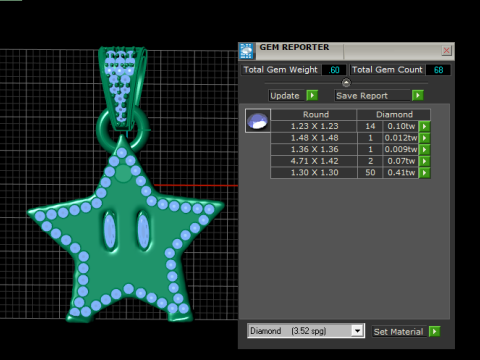The height and width of the screenshot is (360, 480).
Task: Click the Update label button
Action: (x=287, y=96)
